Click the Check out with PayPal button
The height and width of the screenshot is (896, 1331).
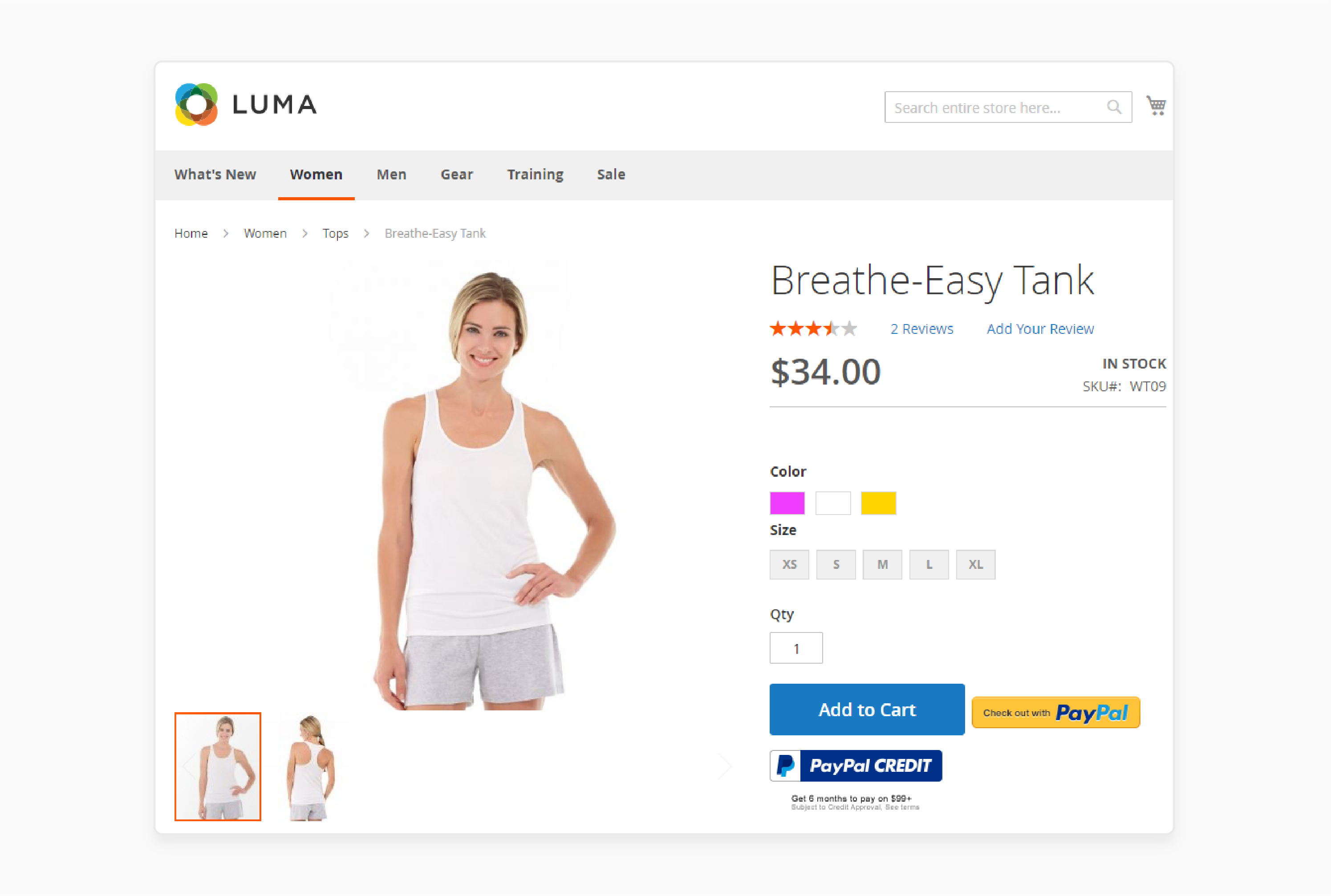1057,712
